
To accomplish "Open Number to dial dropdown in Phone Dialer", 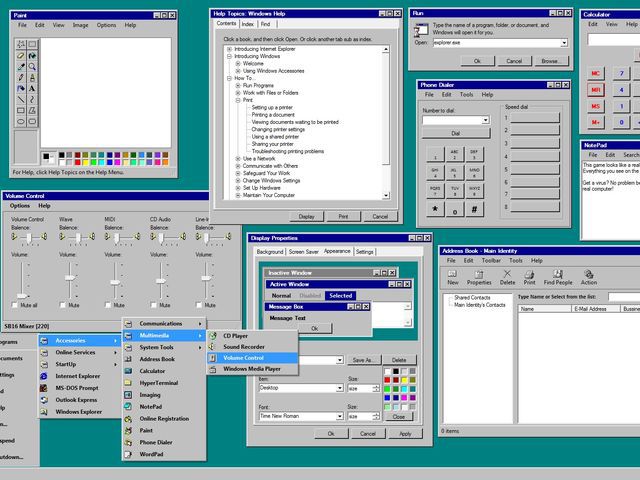I will tap(485, 120).
